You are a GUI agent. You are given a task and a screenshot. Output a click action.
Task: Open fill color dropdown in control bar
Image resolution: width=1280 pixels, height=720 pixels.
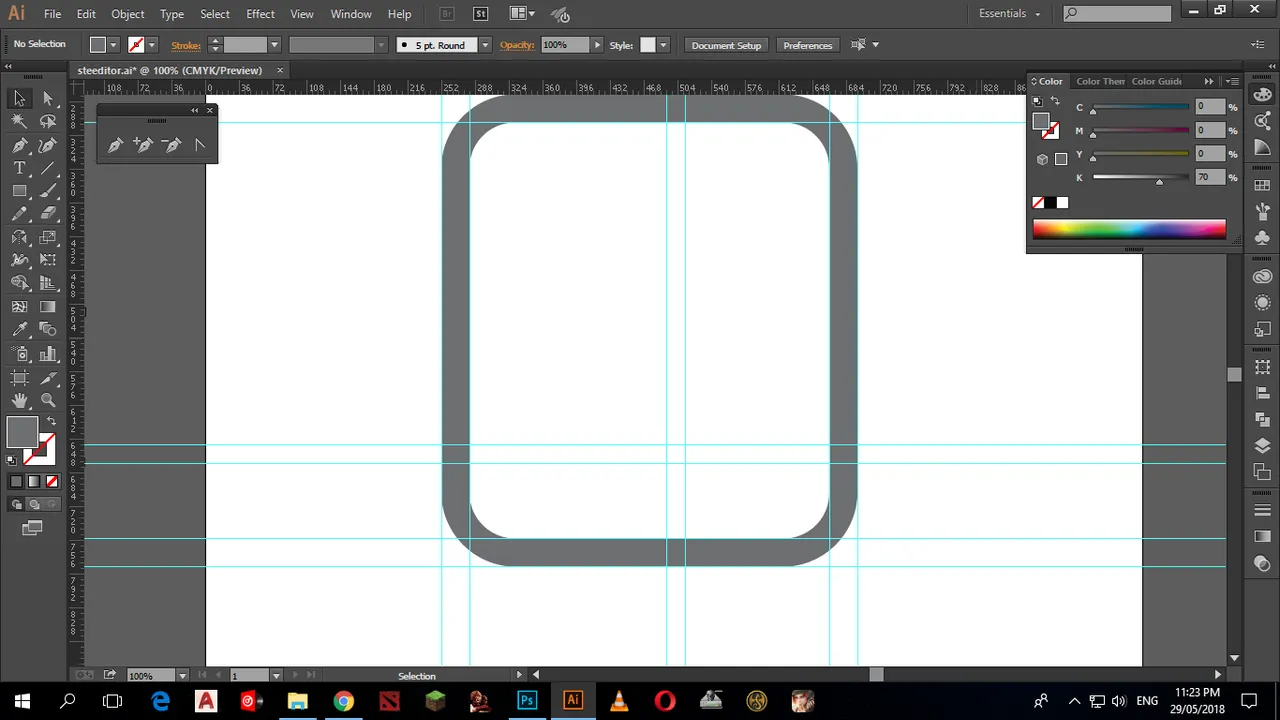(112, 45)
